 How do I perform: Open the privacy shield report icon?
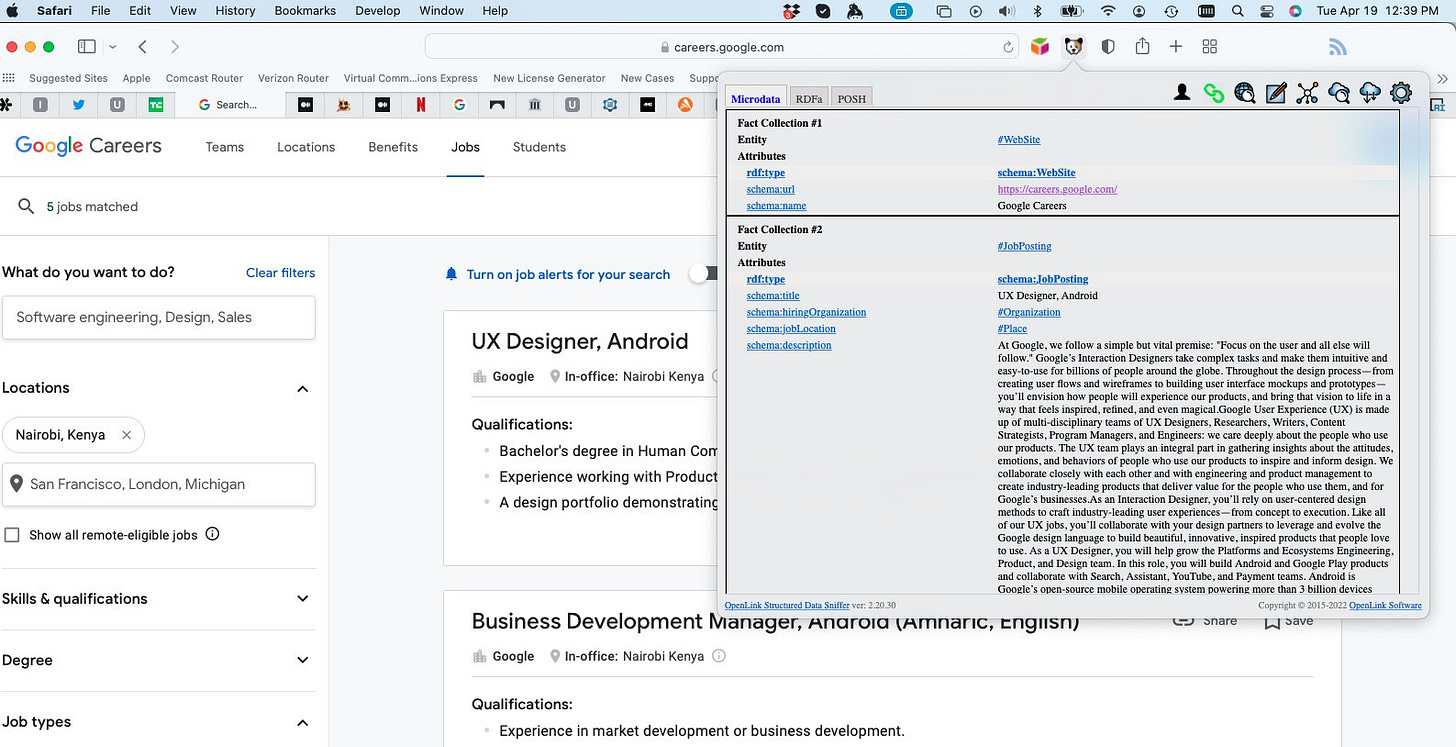click(x=1108, y=46)
